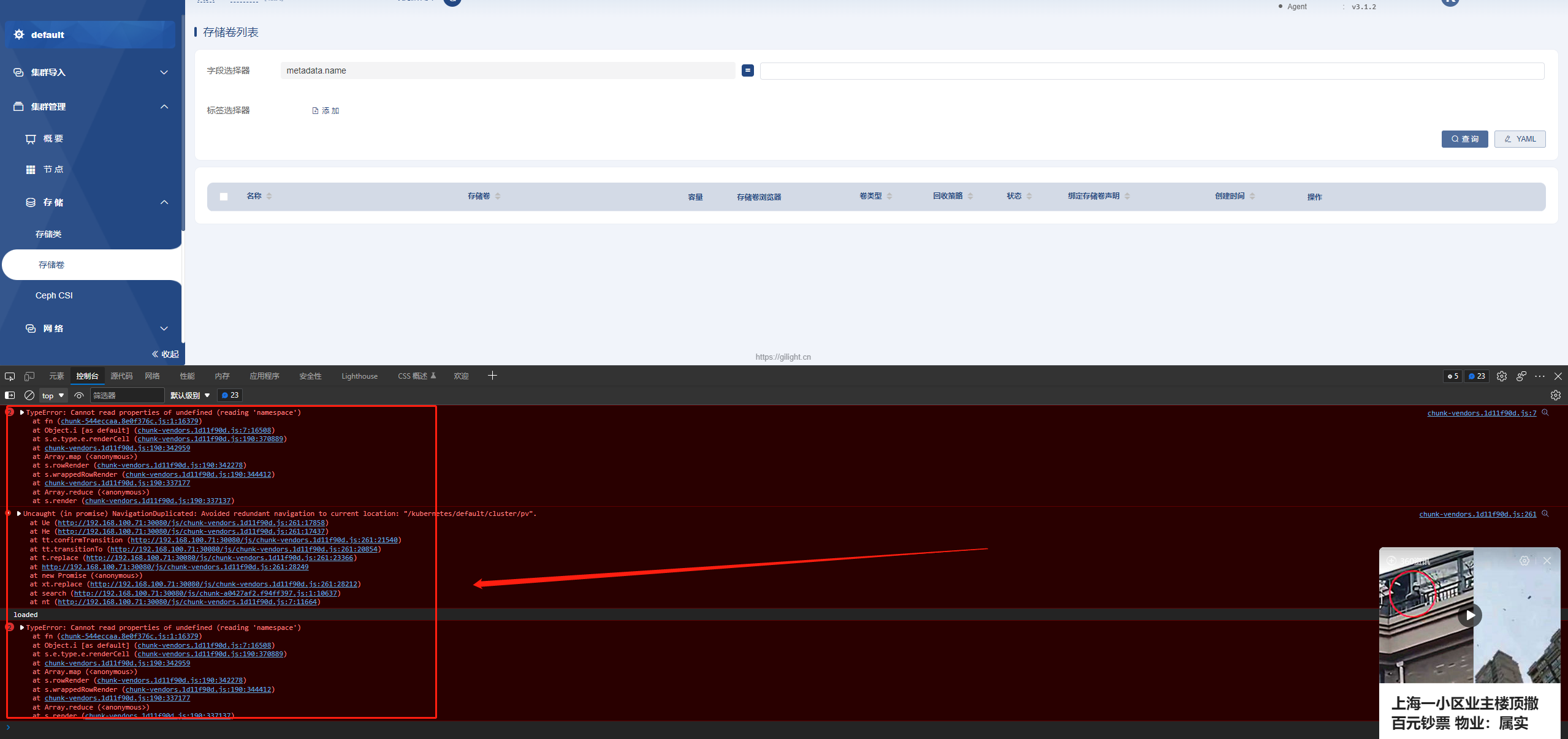This screenshot has width=1568, height=739.
Task: Open DevTools settings gear icon
Action: click(1501, 376)
